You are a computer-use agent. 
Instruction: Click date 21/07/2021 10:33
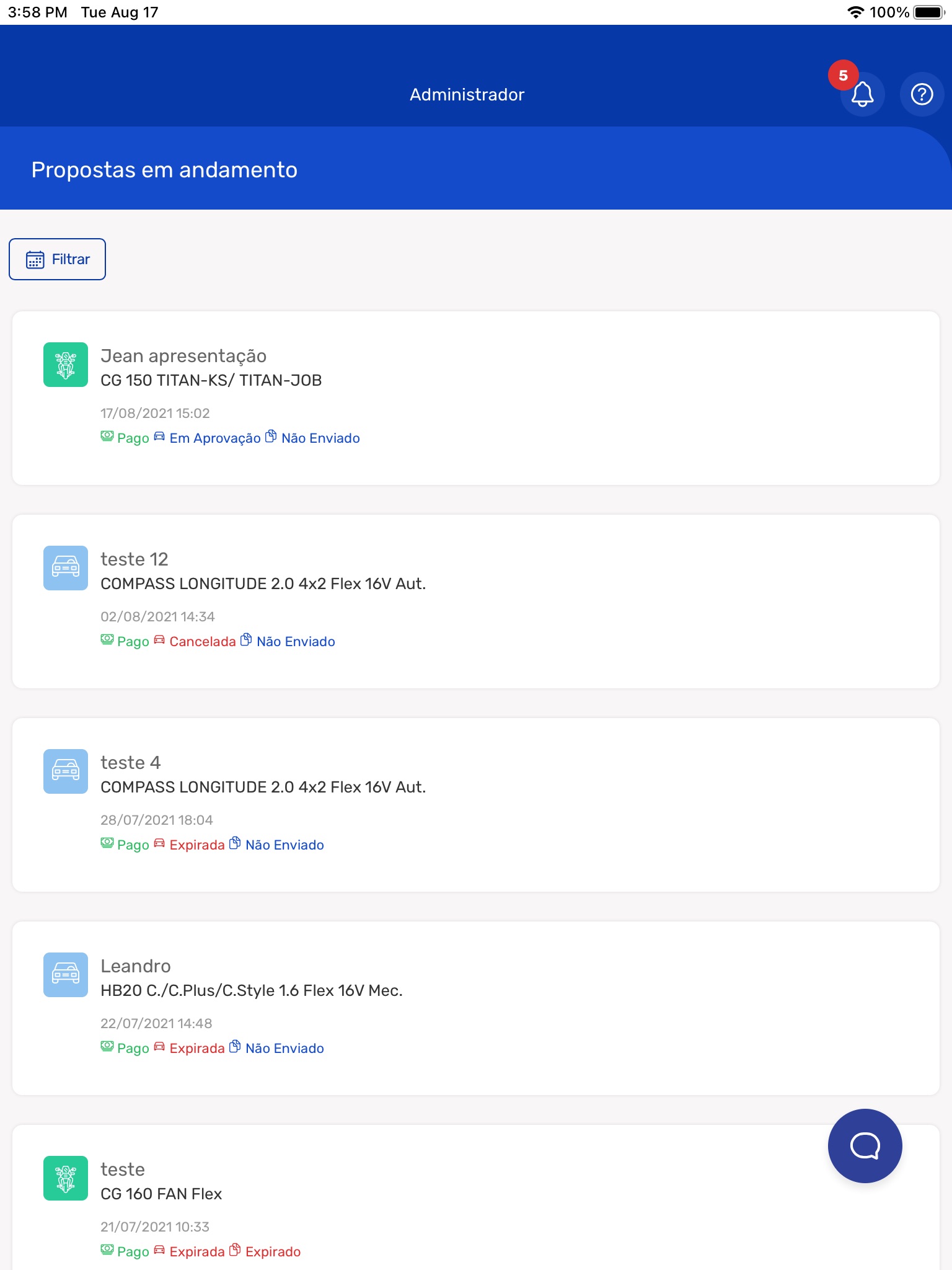pos(155,1227)
